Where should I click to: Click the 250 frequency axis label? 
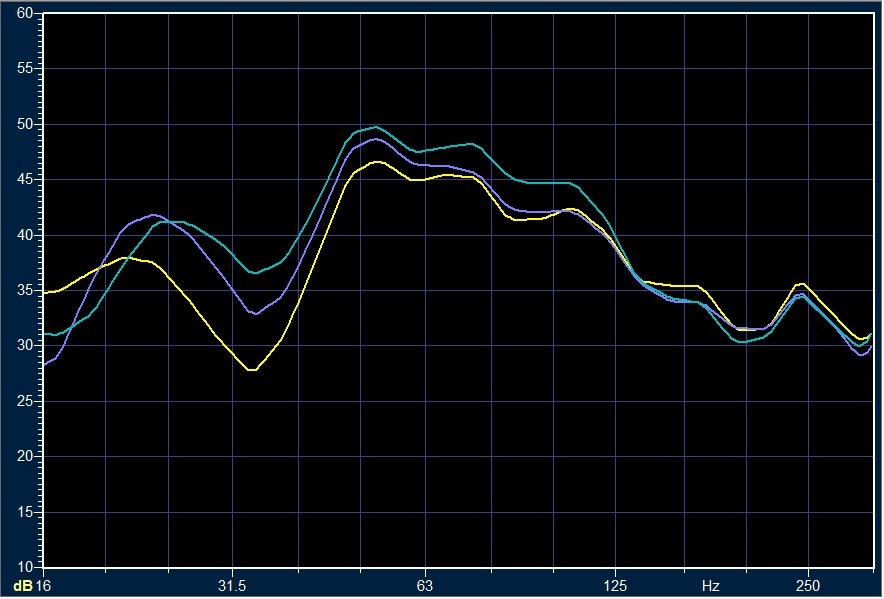[x=808, y=586]
